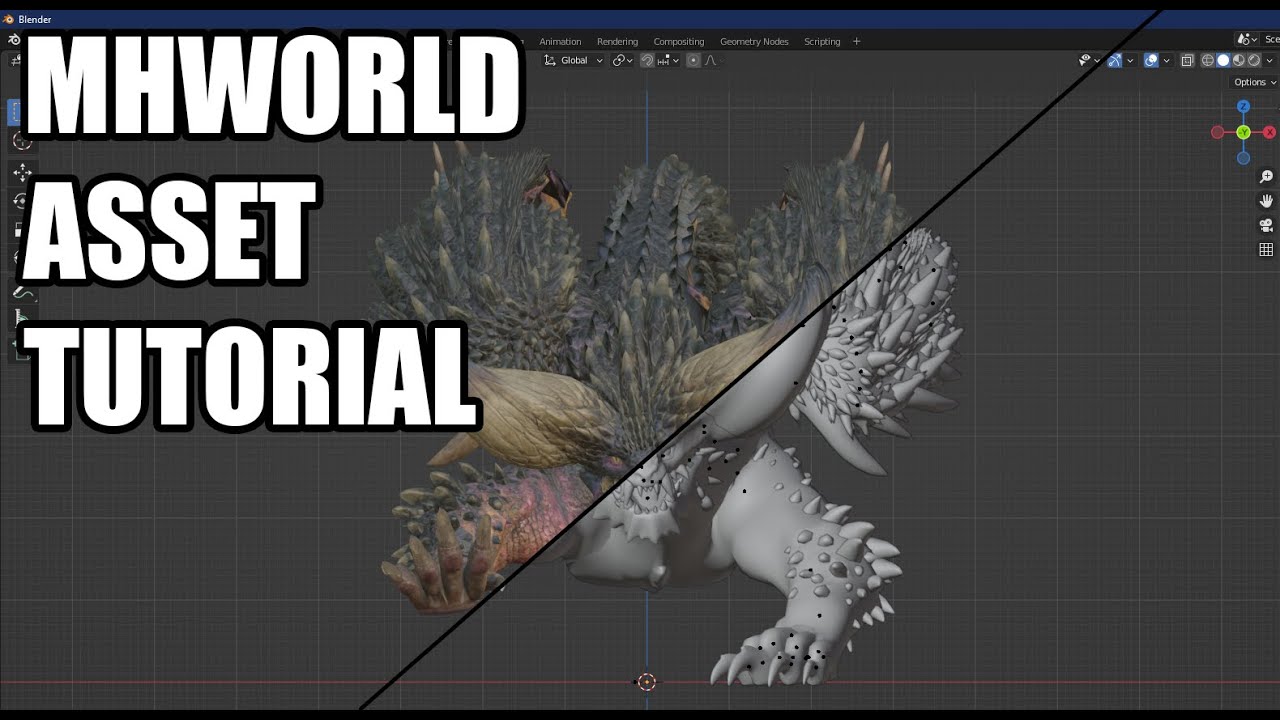Select the Annotate tool

pos(22,293)
